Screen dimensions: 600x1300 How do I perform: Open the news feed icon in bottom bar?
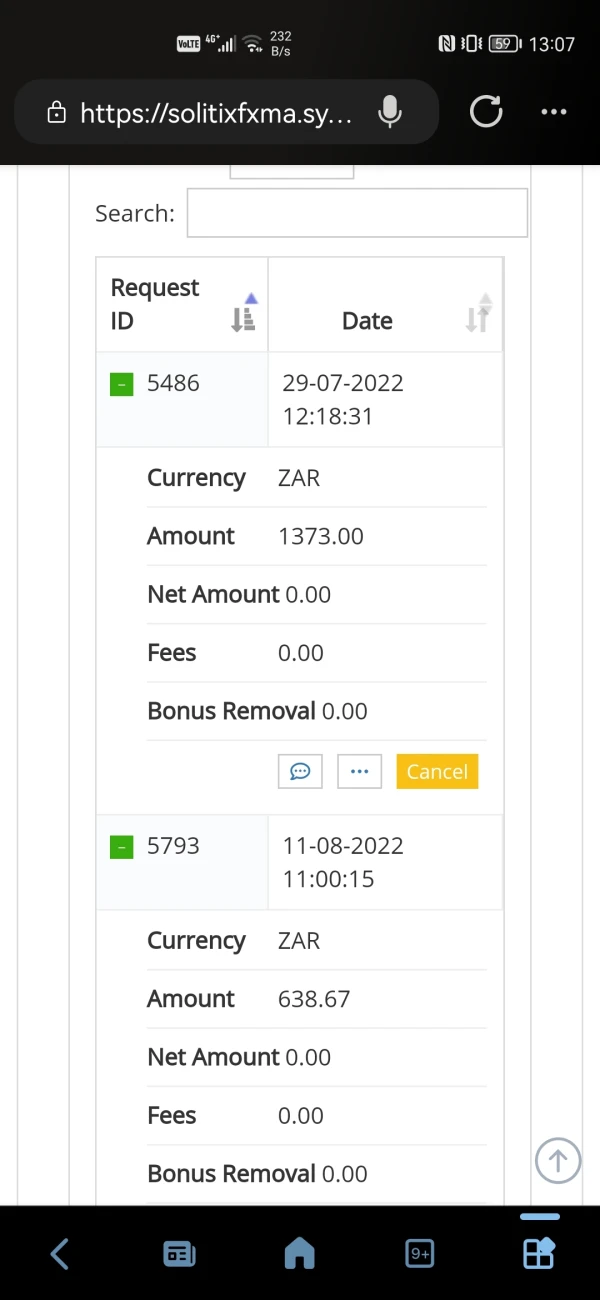point(179,1253)
